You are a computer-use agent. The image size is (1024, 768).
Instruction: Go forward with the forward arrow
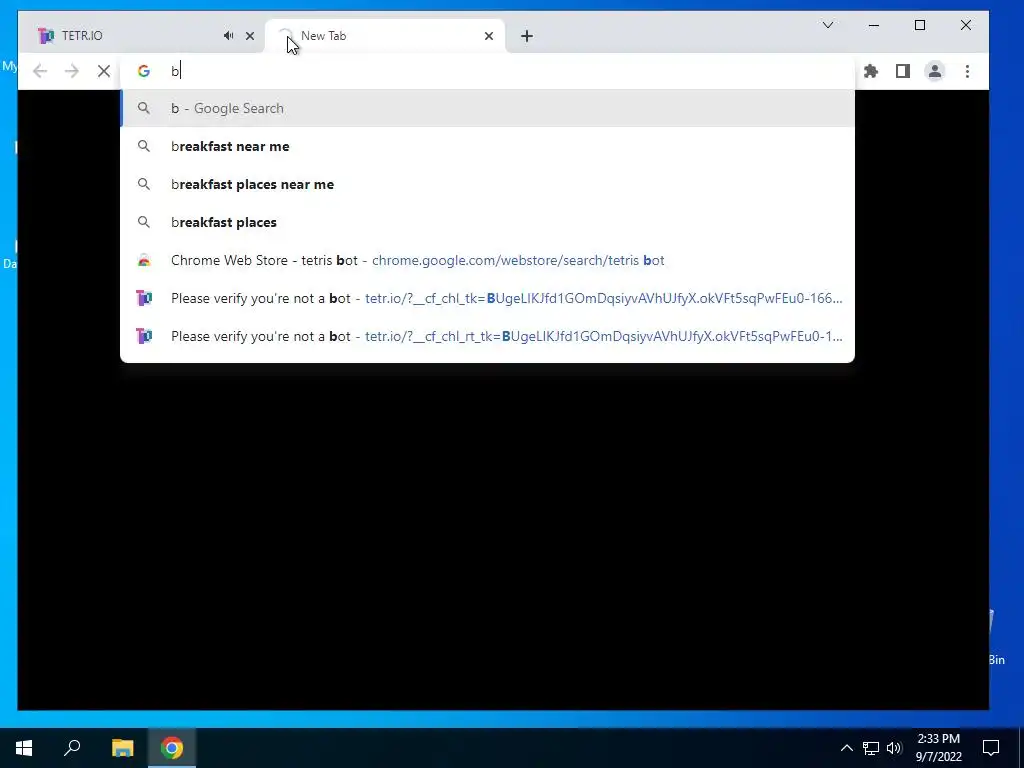coord(72,71)
